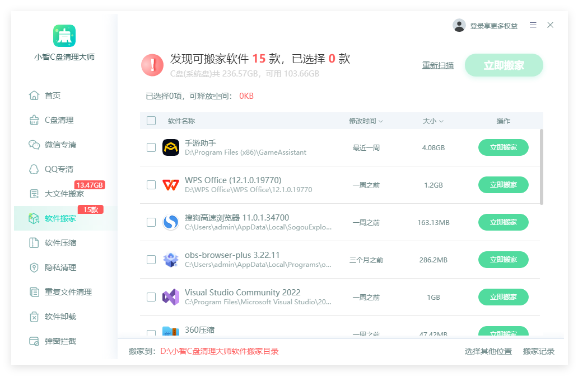The image size is (579, 376).
Task: Select the 软件搬家 box icon
Action: click(34, 218)
